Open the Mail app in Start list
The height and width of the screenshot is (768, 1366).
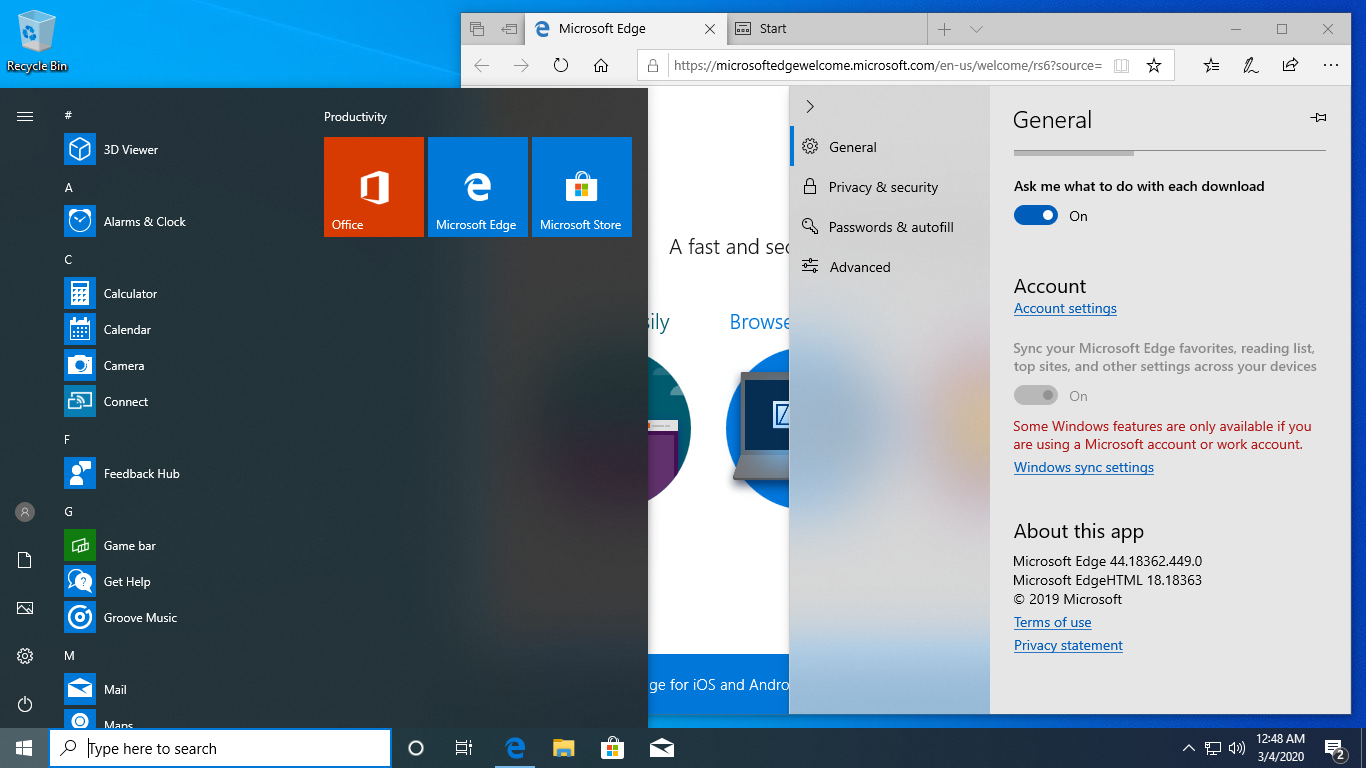click(180, 690)
